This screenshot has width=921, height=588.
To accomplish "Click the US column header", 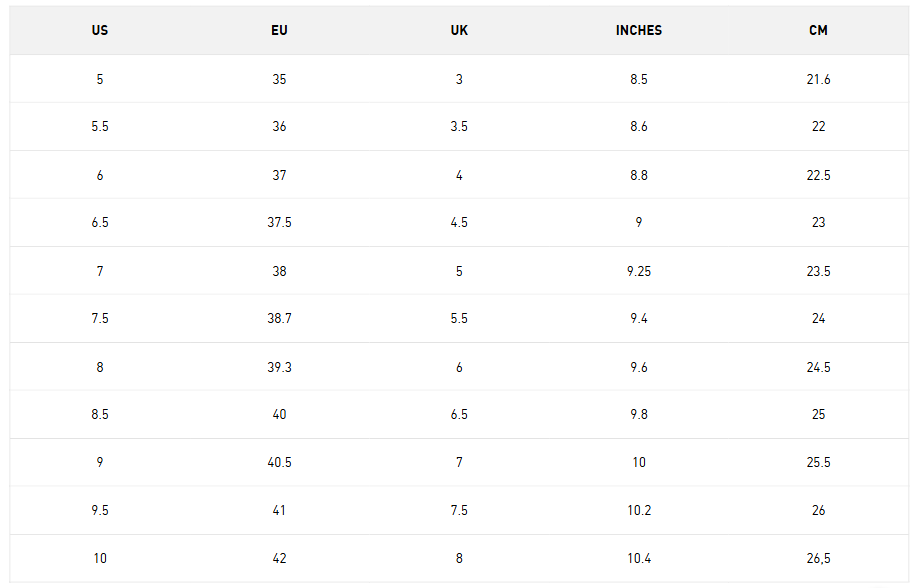I will [x=100, y=30].
